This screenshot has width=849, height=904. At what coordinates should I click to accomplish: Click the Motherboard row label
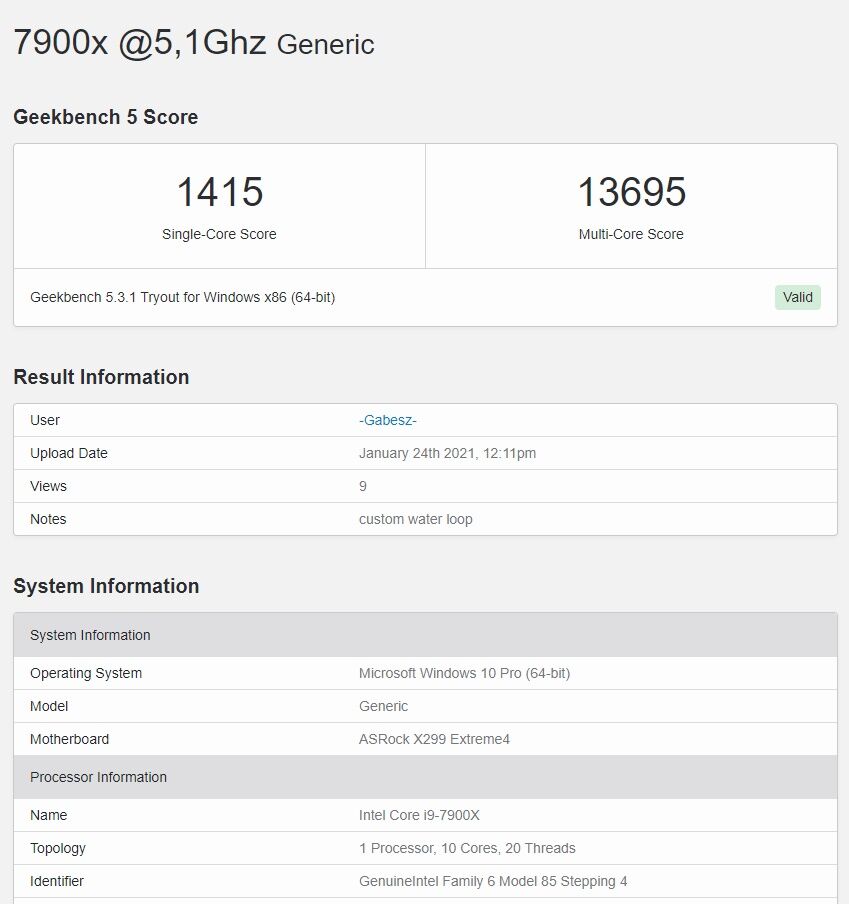pos(69,739)
